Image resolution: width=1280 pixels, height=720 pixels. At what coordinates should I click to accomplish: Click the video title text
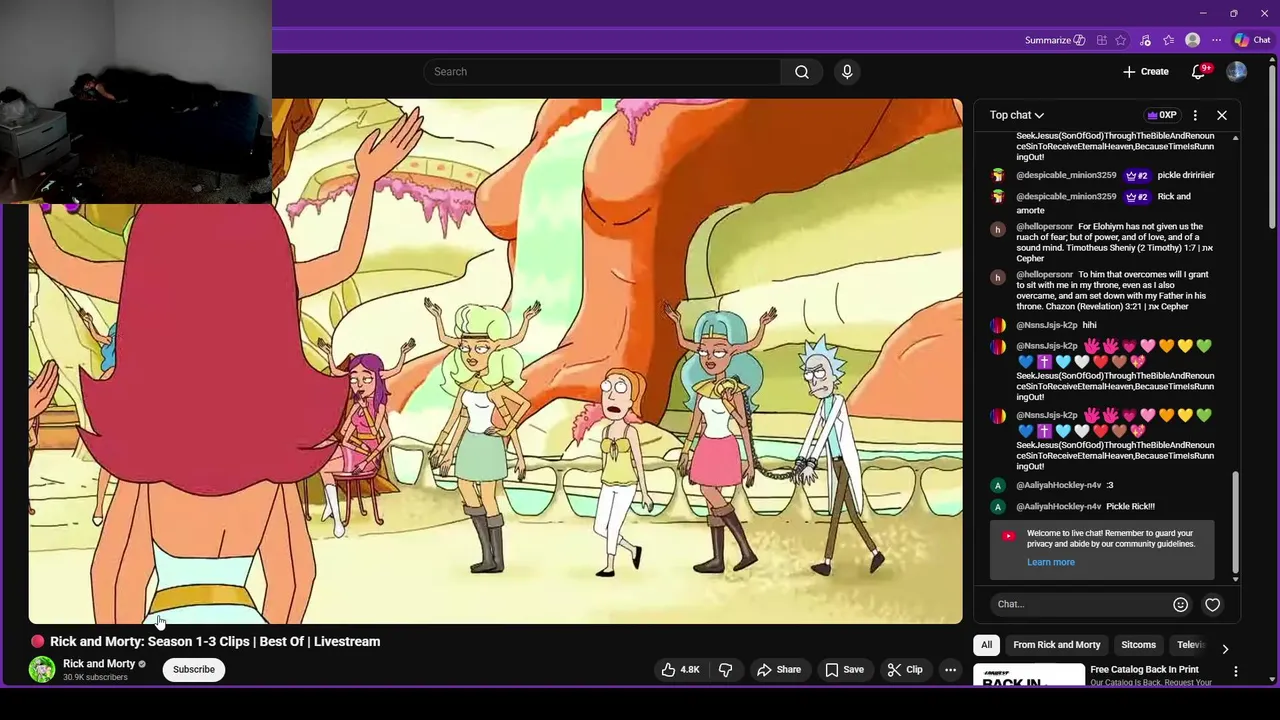[x=215, y=642]
